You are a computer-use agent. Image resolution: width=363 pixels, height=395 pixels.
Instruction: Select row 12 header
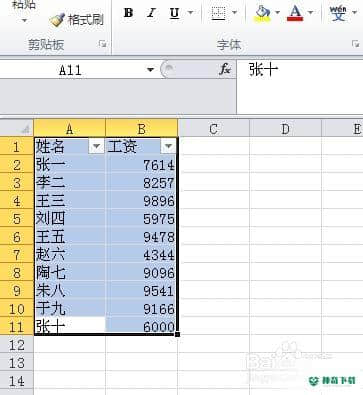[x=17, y=345]
